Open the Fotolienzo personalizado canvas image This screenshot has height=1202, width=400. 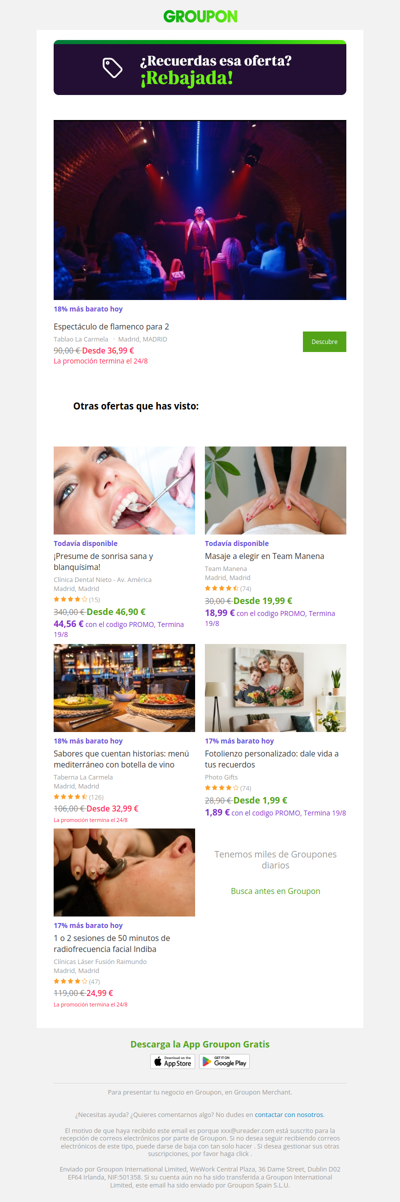coord(275,688)
